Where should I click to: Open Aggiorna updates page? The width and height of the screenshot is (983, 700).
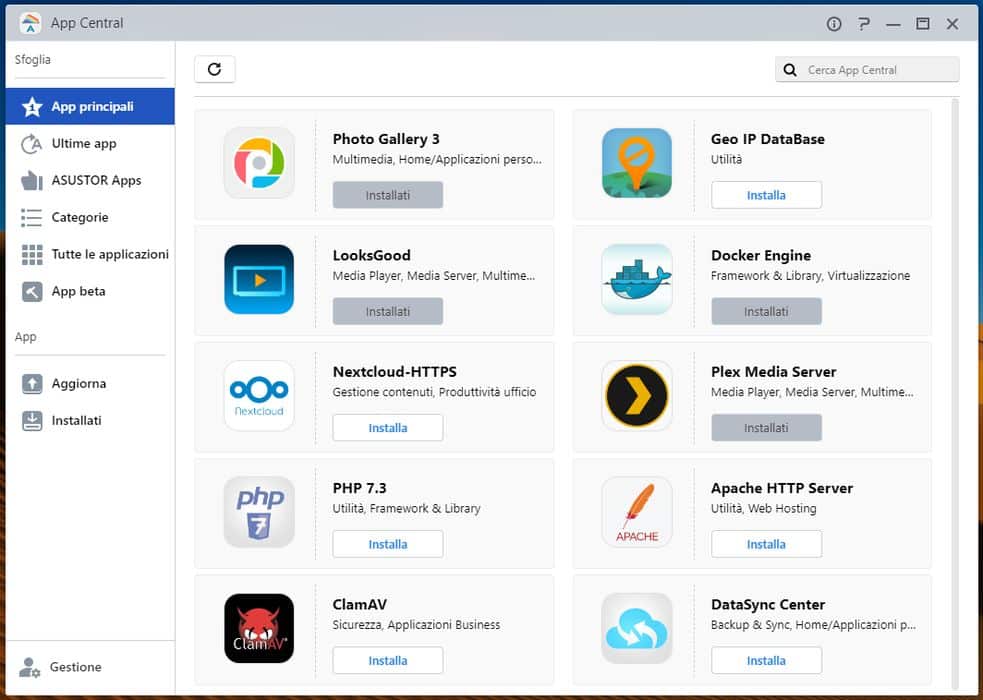(90, 384)
